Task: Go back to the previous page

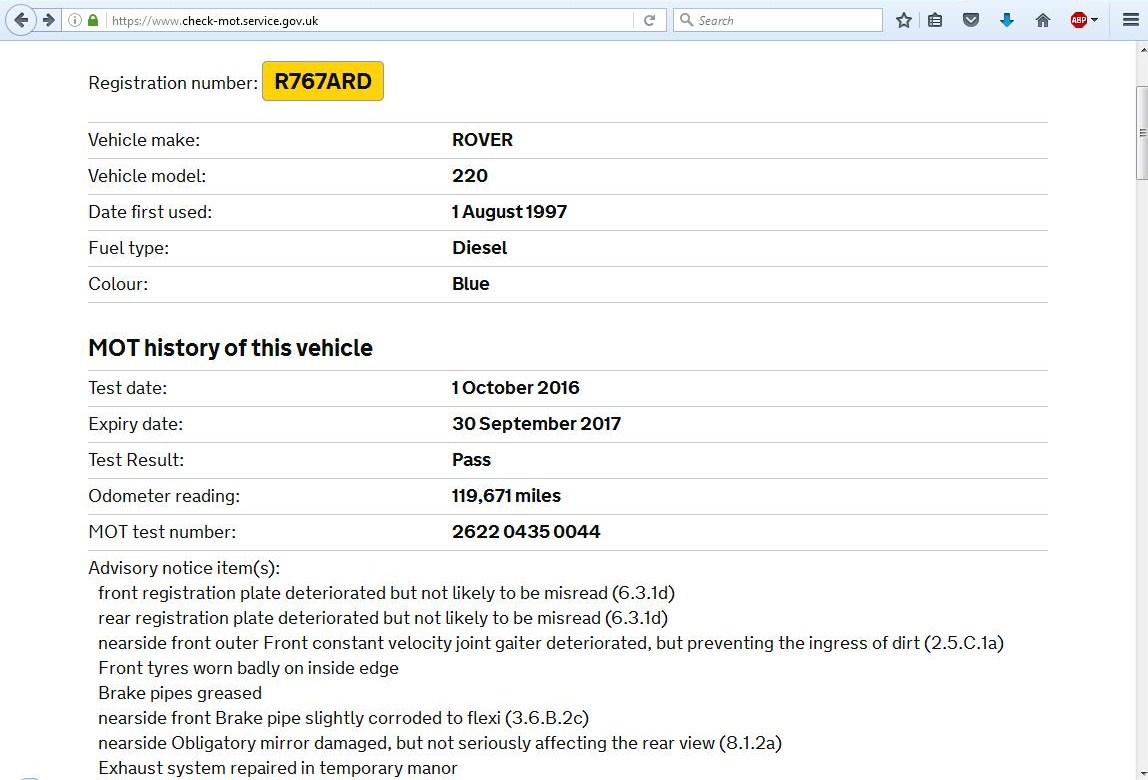Action: point(21,20)
